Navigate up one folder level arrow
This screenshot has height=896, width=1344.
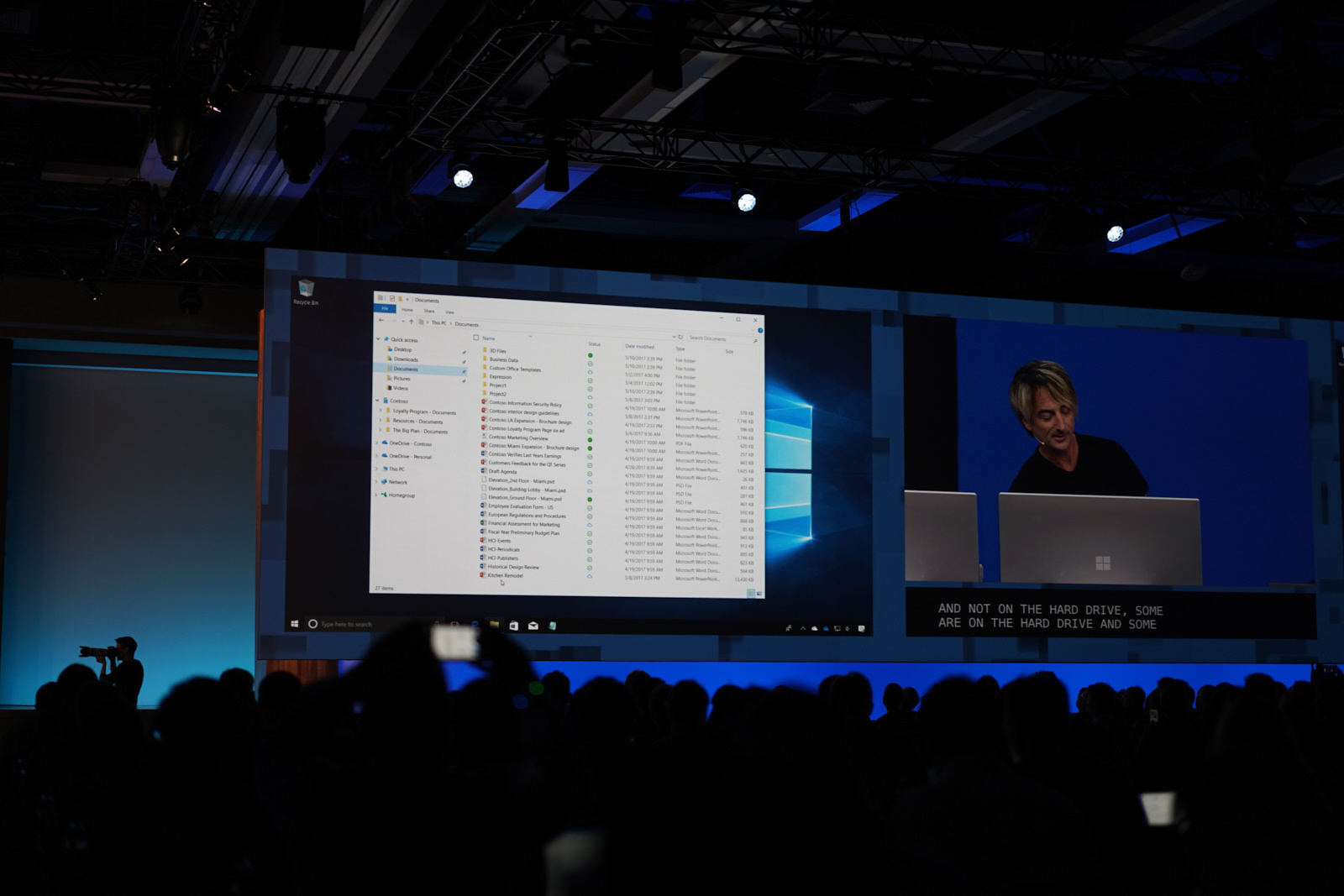point(411,321)
